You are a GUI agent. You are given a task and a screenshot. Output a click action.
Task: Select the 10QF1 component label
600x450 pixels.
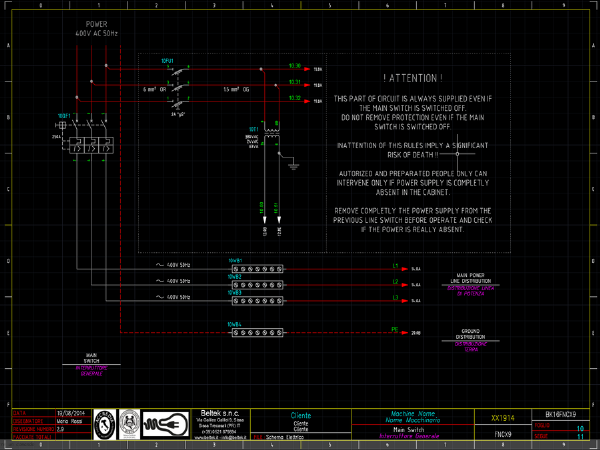coord(64,116)
